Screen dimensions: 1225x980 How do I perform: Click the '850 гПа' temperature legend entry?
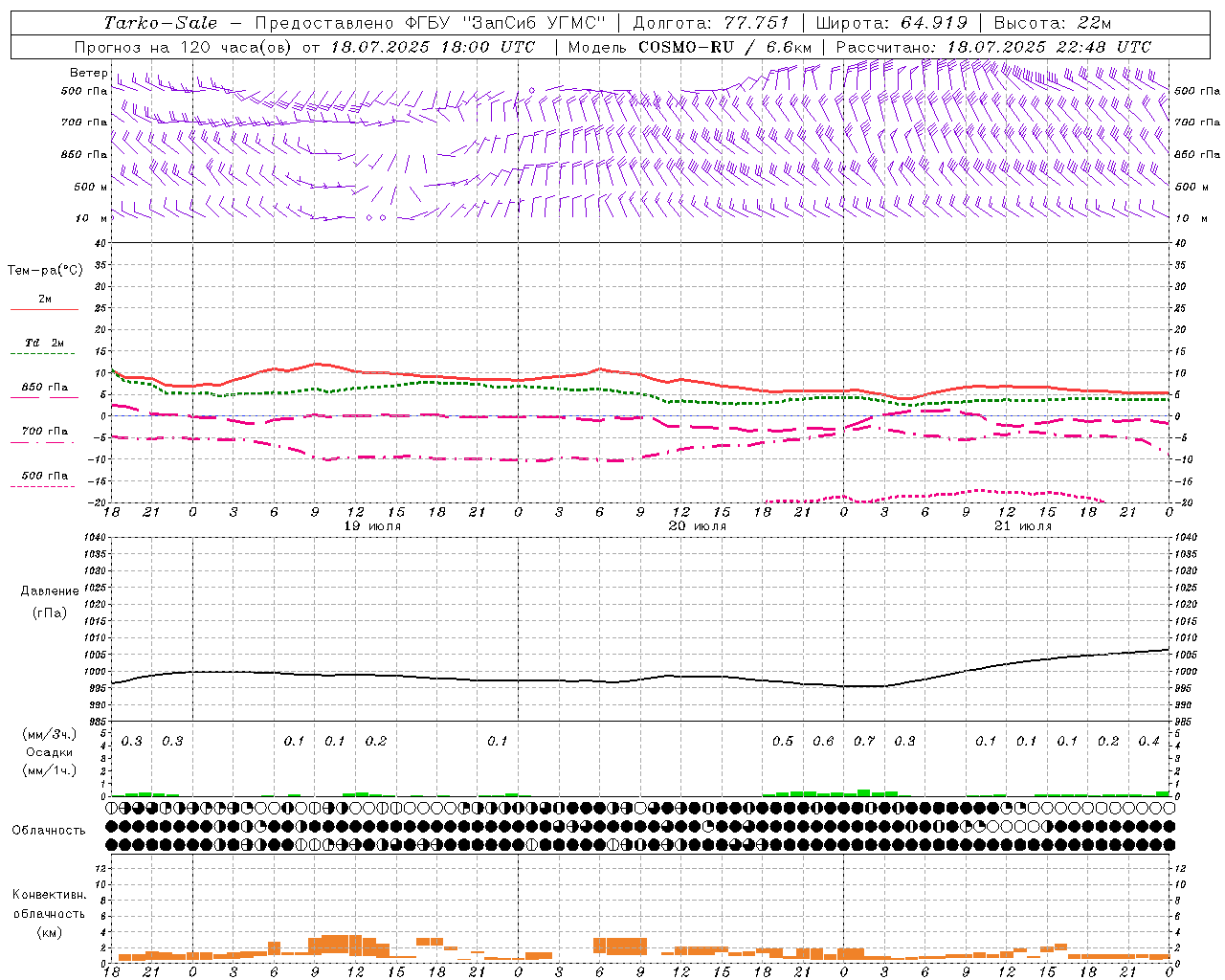click(x=45, y=388)
